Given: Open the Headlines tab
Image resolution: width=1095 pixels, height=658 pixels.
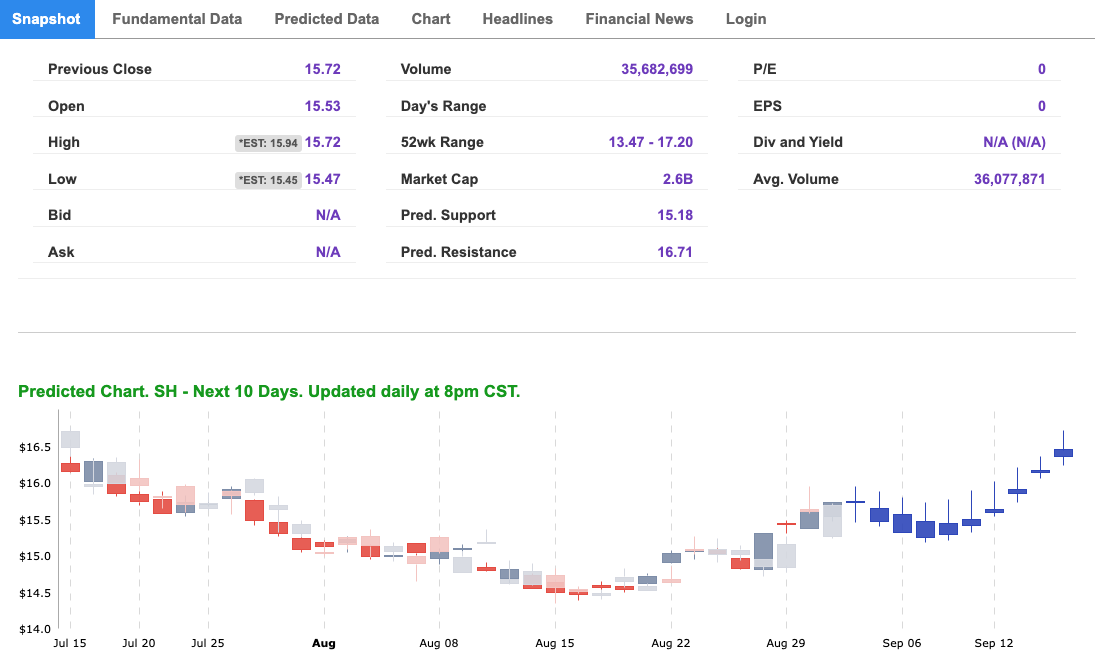Looking at the screenshot, I should [x=517, y=18].
